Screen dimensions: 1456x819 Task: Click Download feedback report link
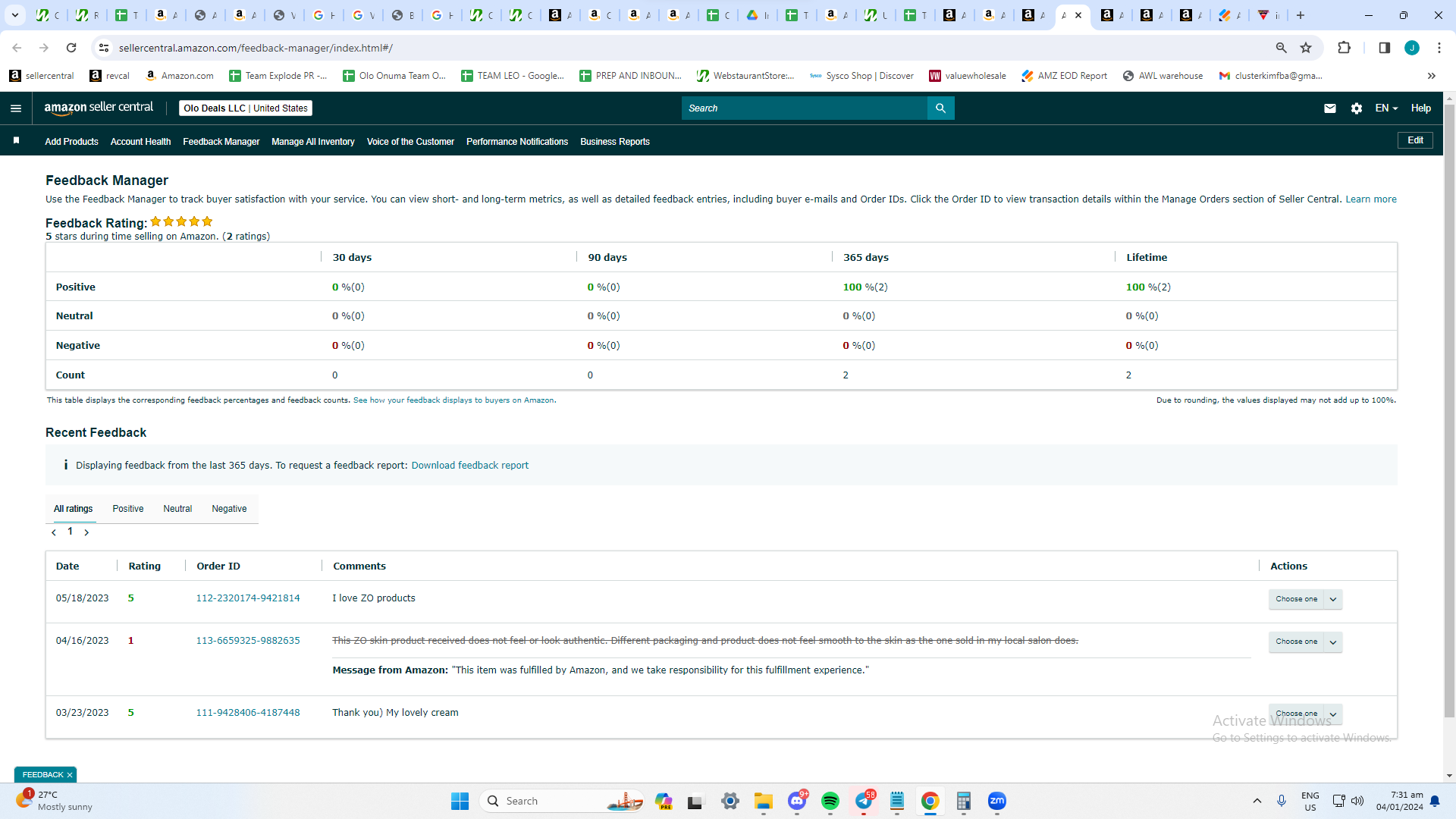pos(470,466)
